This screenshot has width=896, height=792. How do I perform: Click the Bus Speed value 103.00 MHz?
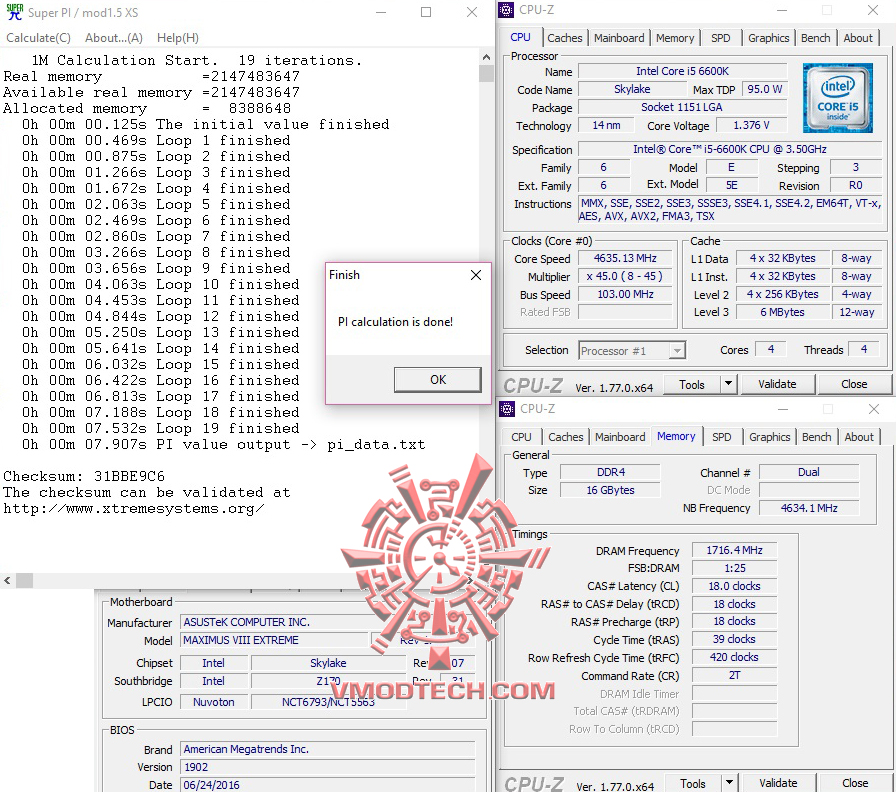625,294
